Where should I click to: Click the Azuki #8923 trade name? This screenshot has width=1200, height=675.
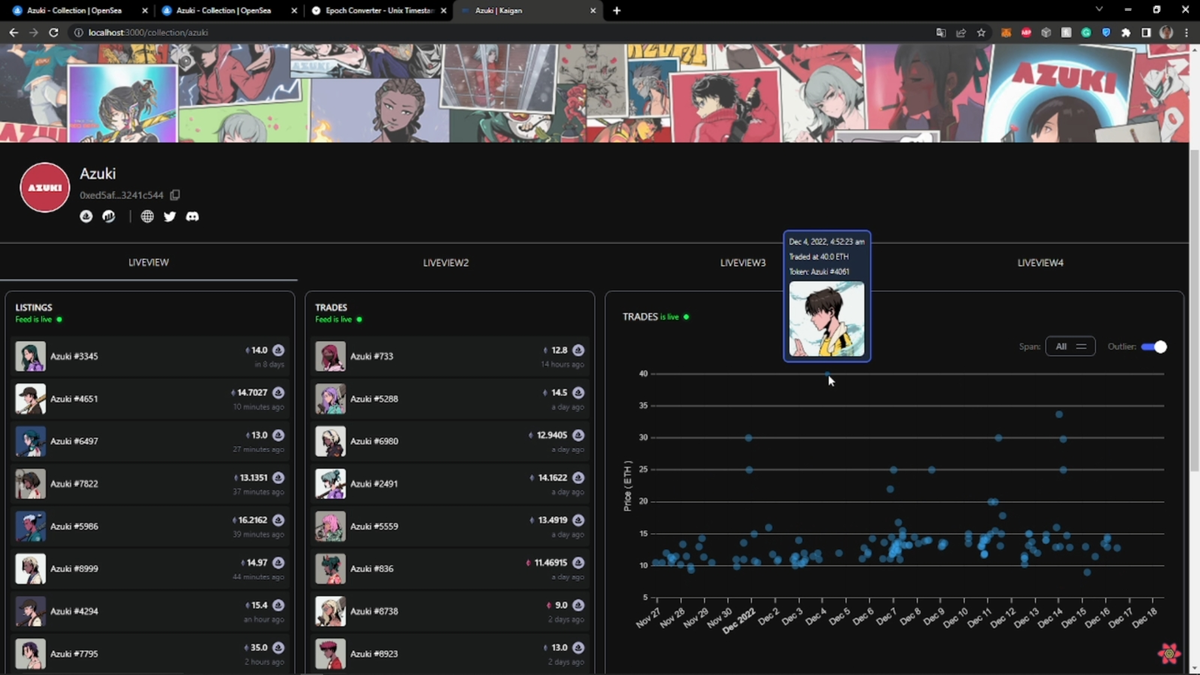[x=374, y=654]
